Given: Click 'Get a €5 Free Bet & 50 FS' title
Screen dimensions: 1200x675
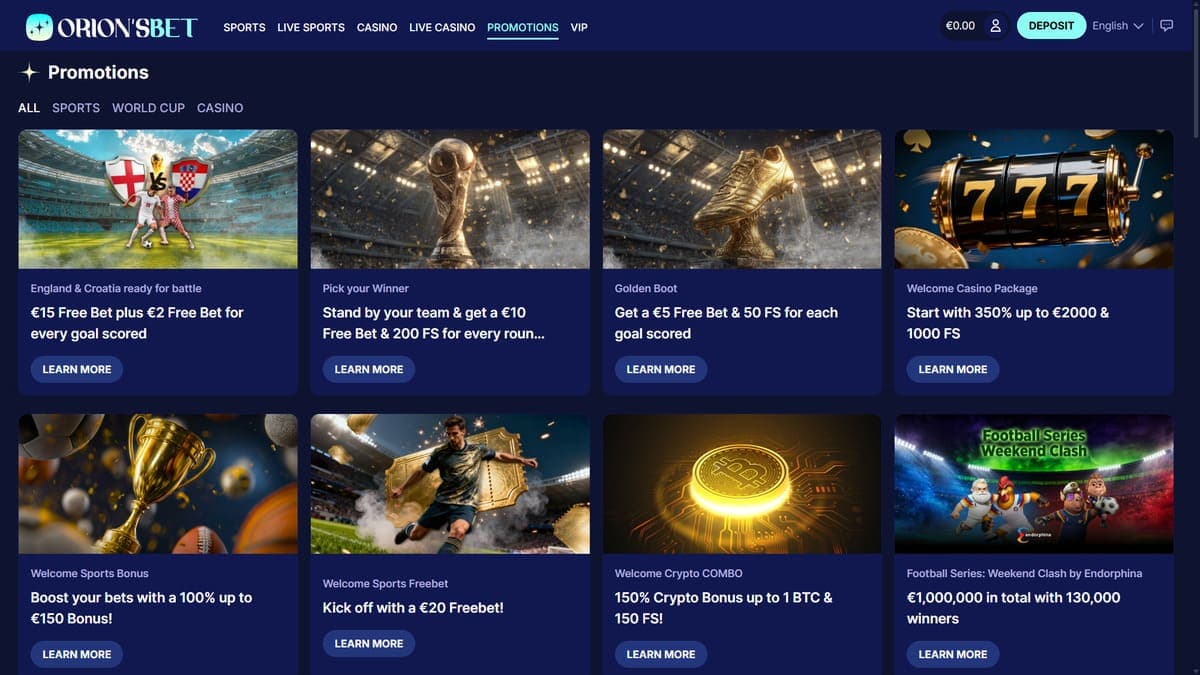Looking at the screenshot, I should point(726,323).
